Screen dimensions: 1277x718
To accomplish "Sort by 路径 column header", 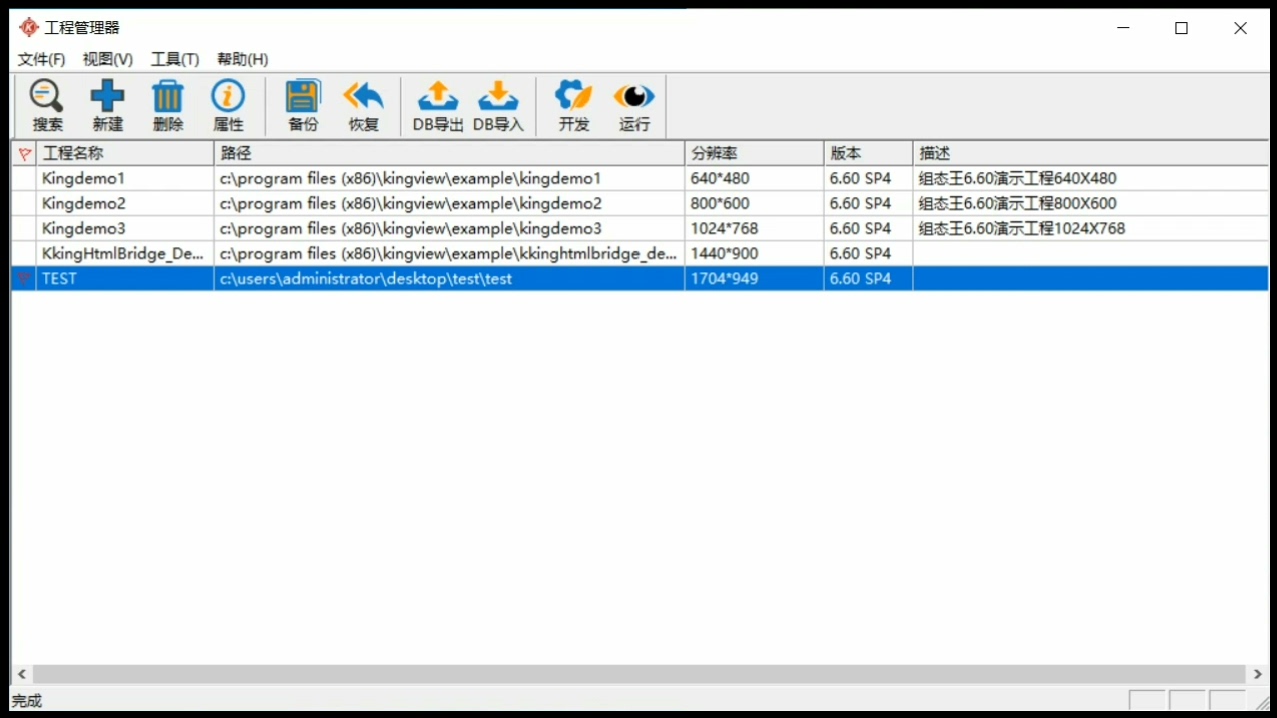I will tap(449, 153).
